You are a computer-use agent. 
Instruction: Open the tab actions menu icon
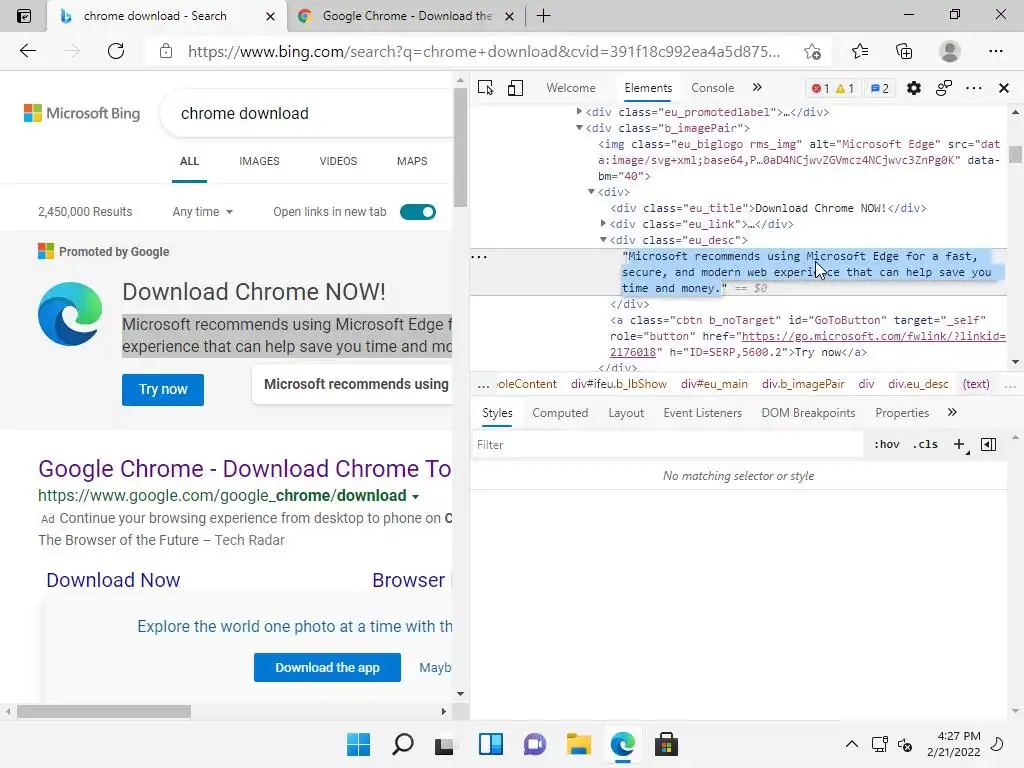(24, 16)
